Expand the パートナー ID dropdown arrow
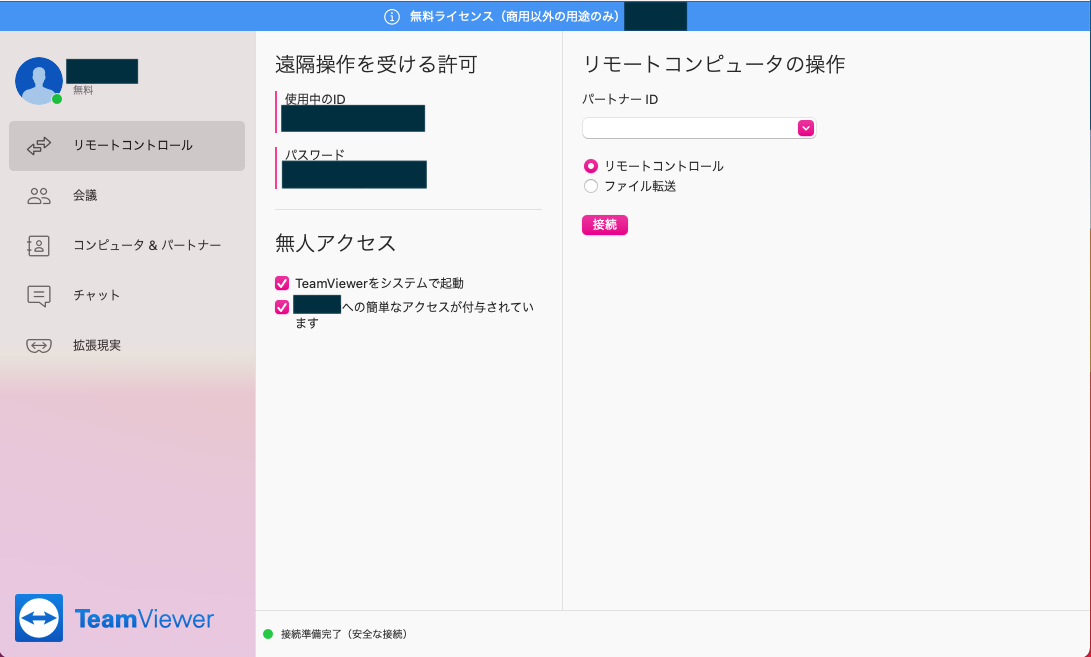Screen dimensions: 1091x657 (x=805, y=128)
